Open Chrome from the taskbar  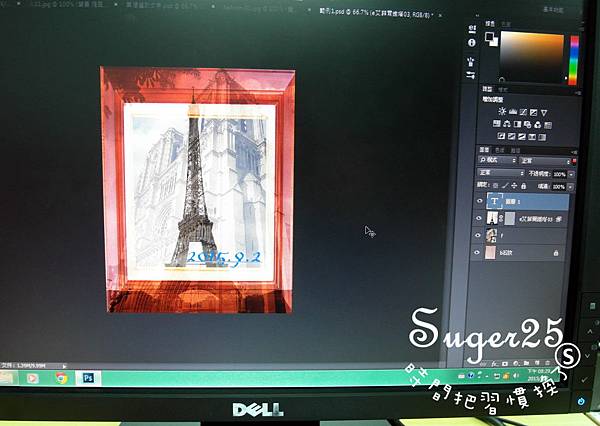(x=61, y=378)
